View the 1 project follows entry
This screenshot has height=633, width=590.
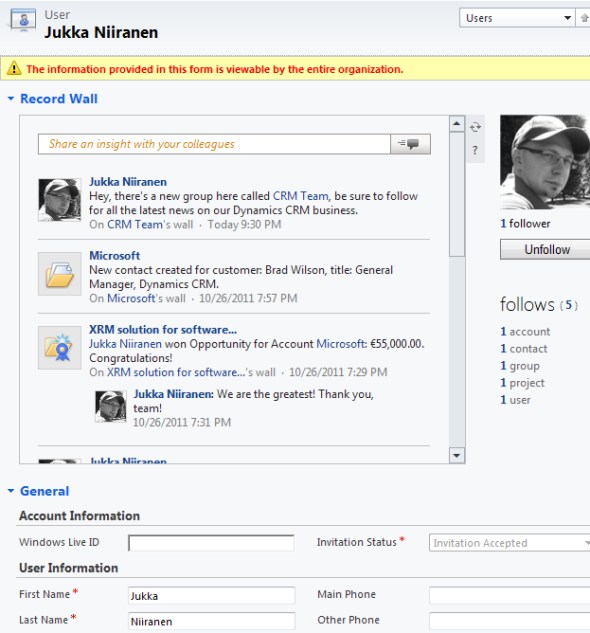(x=522, y=383)
